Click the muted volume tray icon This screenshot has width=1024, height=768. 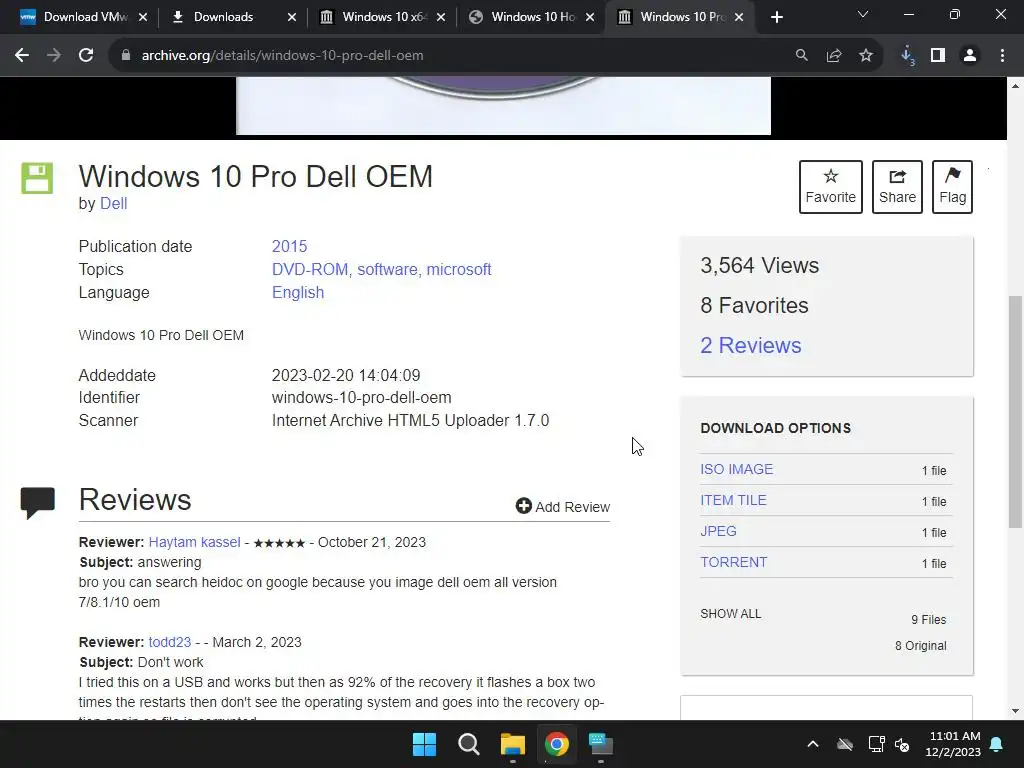903,744
